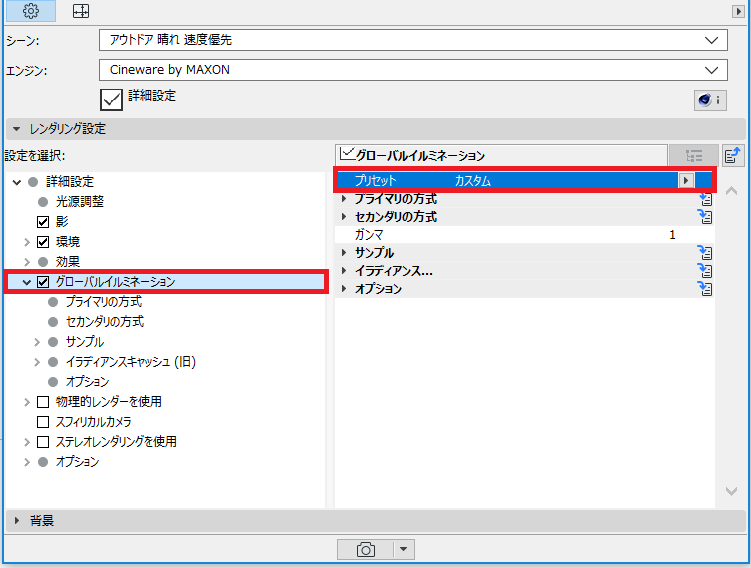Toggle the 詳細設定 checkbox under engine
The height and width of the screenshot is (568, 751).
pyautogui.click(x=111, y=100)
